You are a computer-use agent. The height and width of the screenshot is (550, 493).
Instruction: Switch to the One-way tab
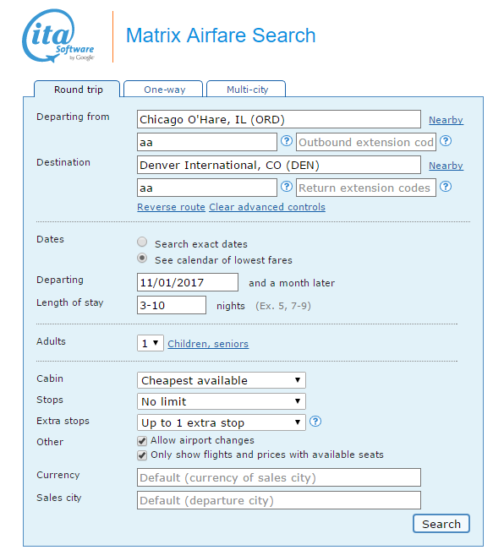[164, 89]
